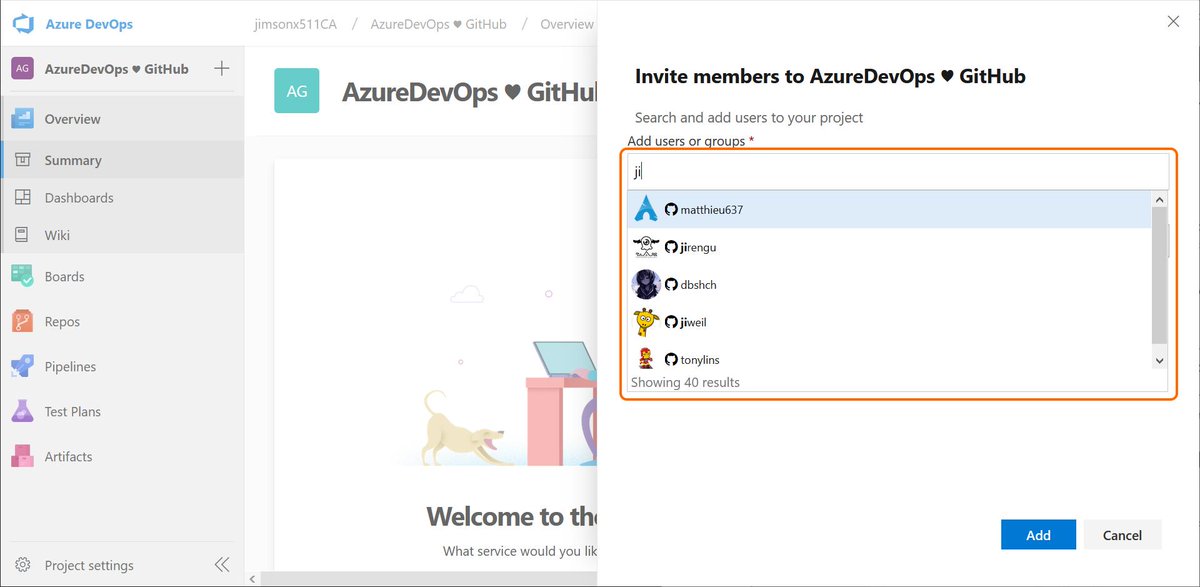Choose the tonylins username result
The height and width of the screenshot is (587, 1200).
click(700, 360)
